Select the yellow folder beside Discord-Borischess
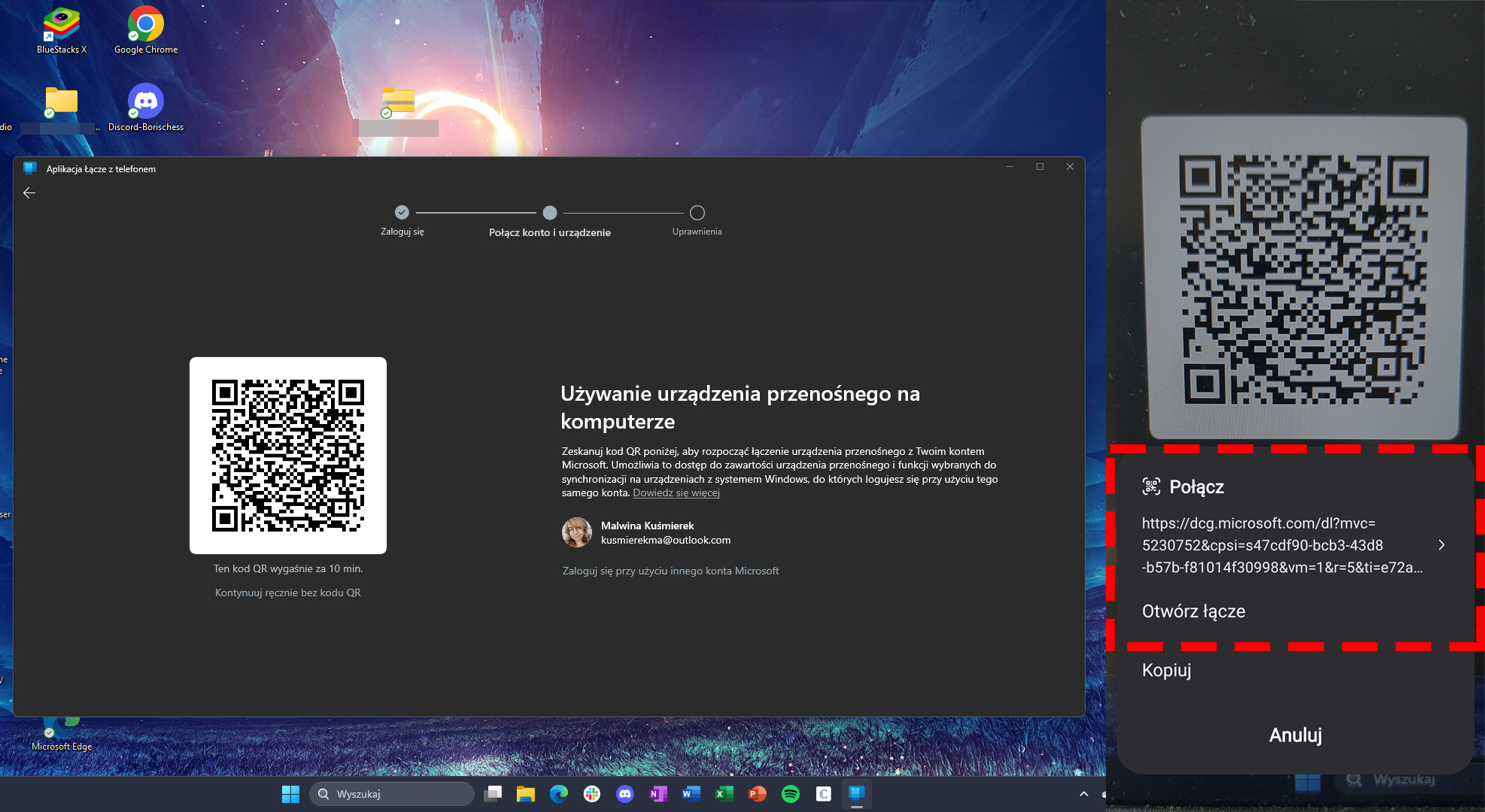This screenshot has width=1485, height=812. [61, 101]
